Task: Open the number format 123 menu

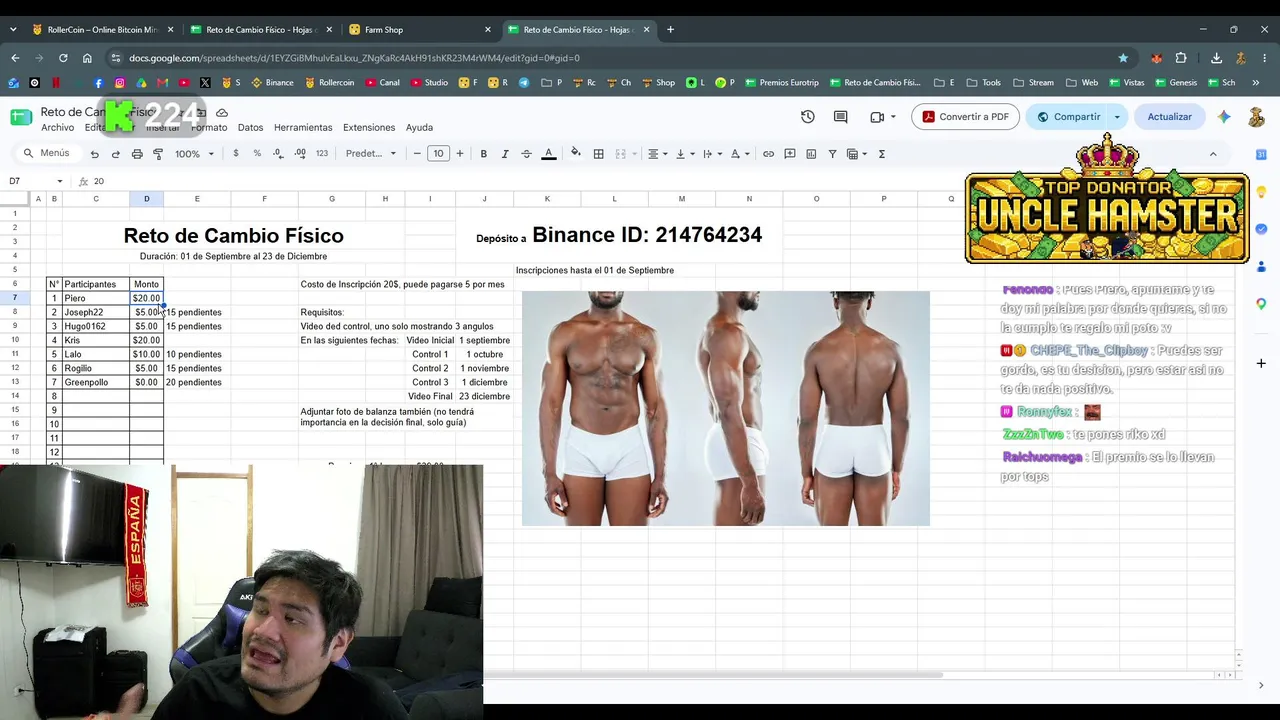Action: coord(322,154)
